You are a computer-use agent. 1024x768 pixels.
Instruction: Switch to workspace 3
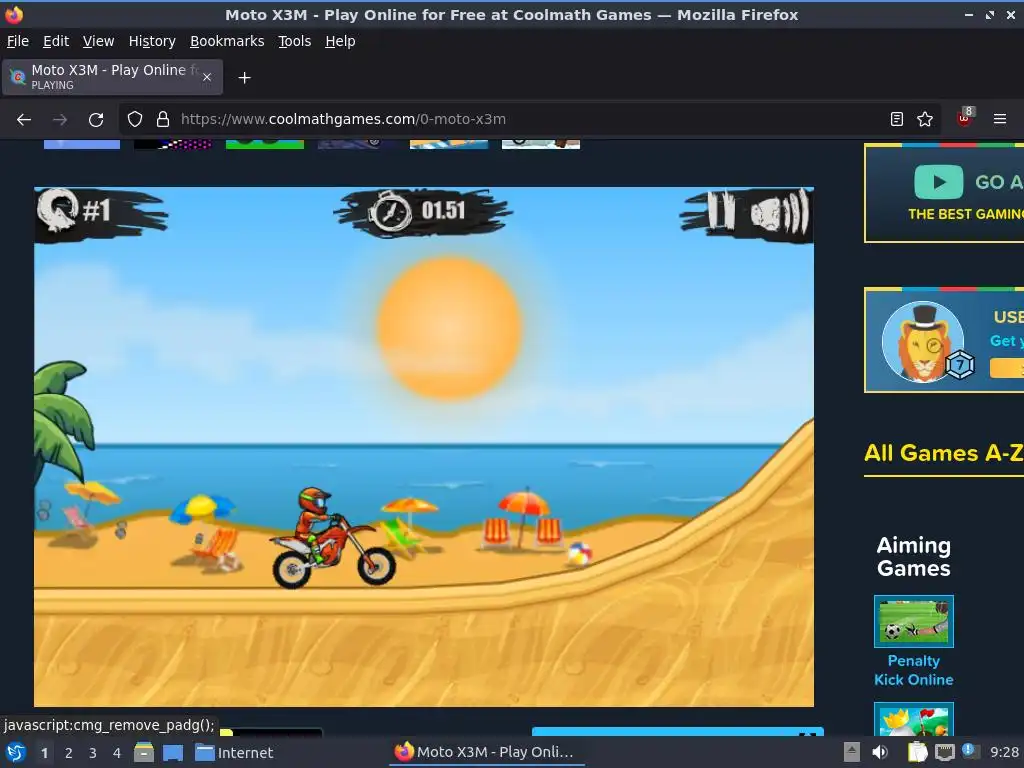pos(93,753)
